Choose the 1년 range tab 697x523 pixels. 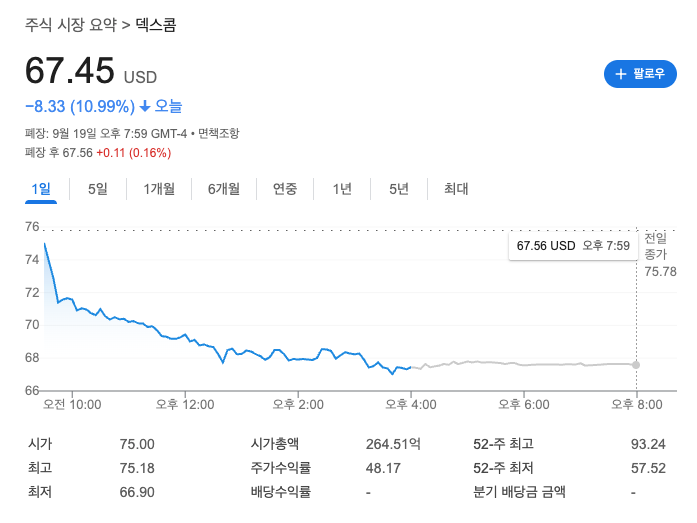click(x=342, y=189)
